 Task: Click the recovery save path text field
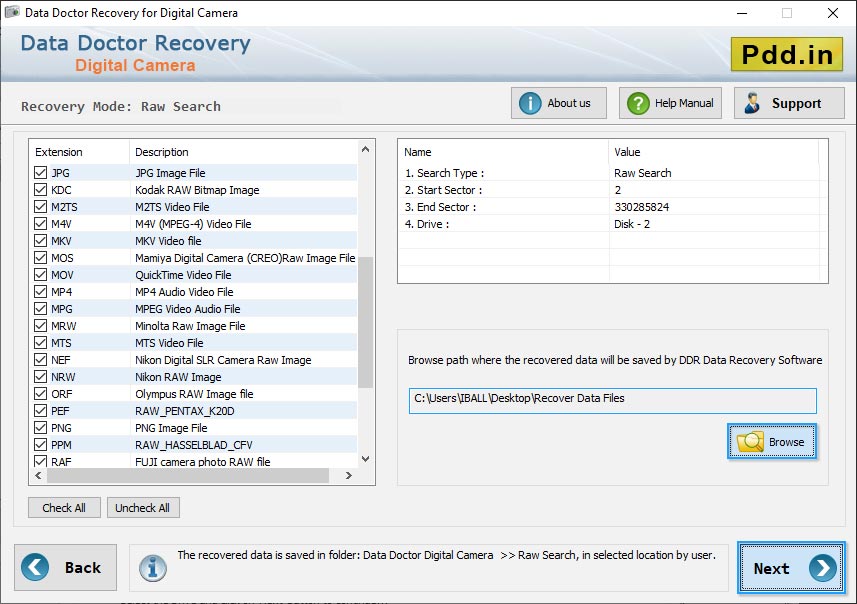pyautogui.click(x=613, y=400)
